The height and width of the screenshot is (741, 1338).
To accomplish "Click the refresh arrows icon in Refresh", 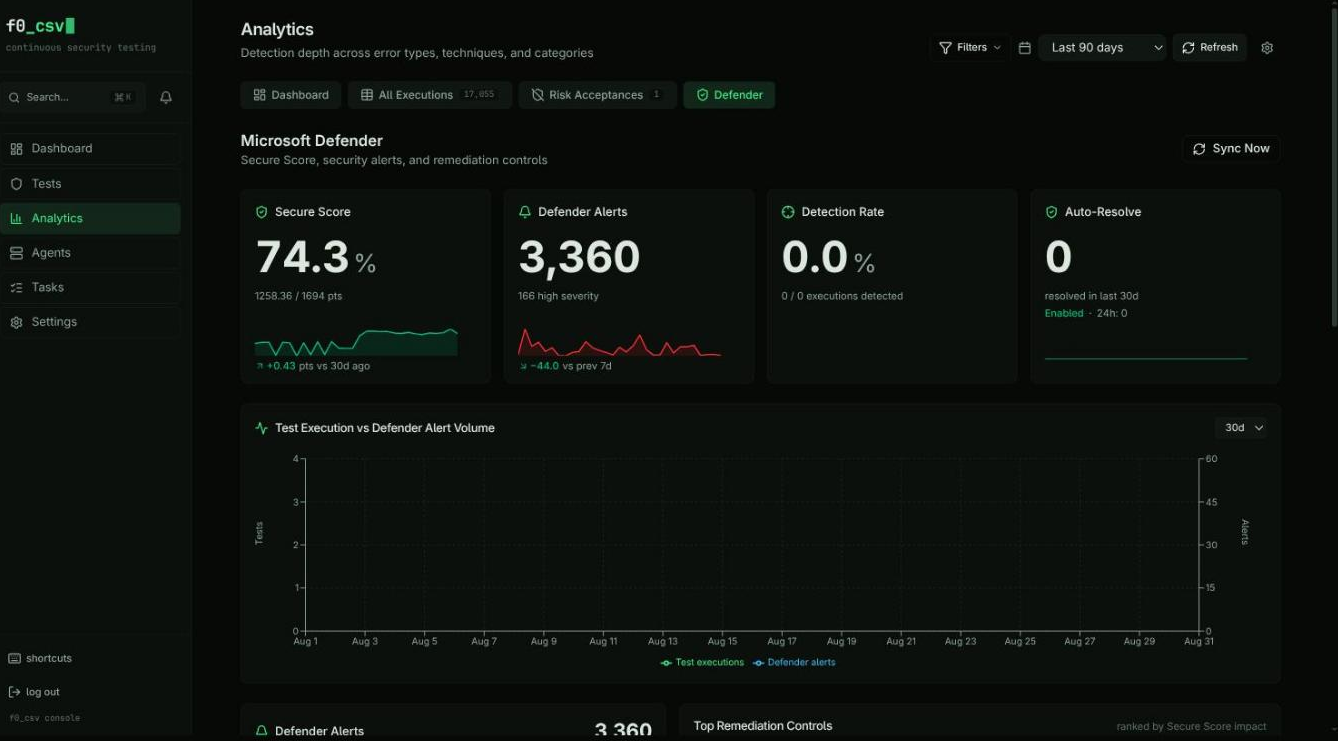I will [x=1188, y=48].
